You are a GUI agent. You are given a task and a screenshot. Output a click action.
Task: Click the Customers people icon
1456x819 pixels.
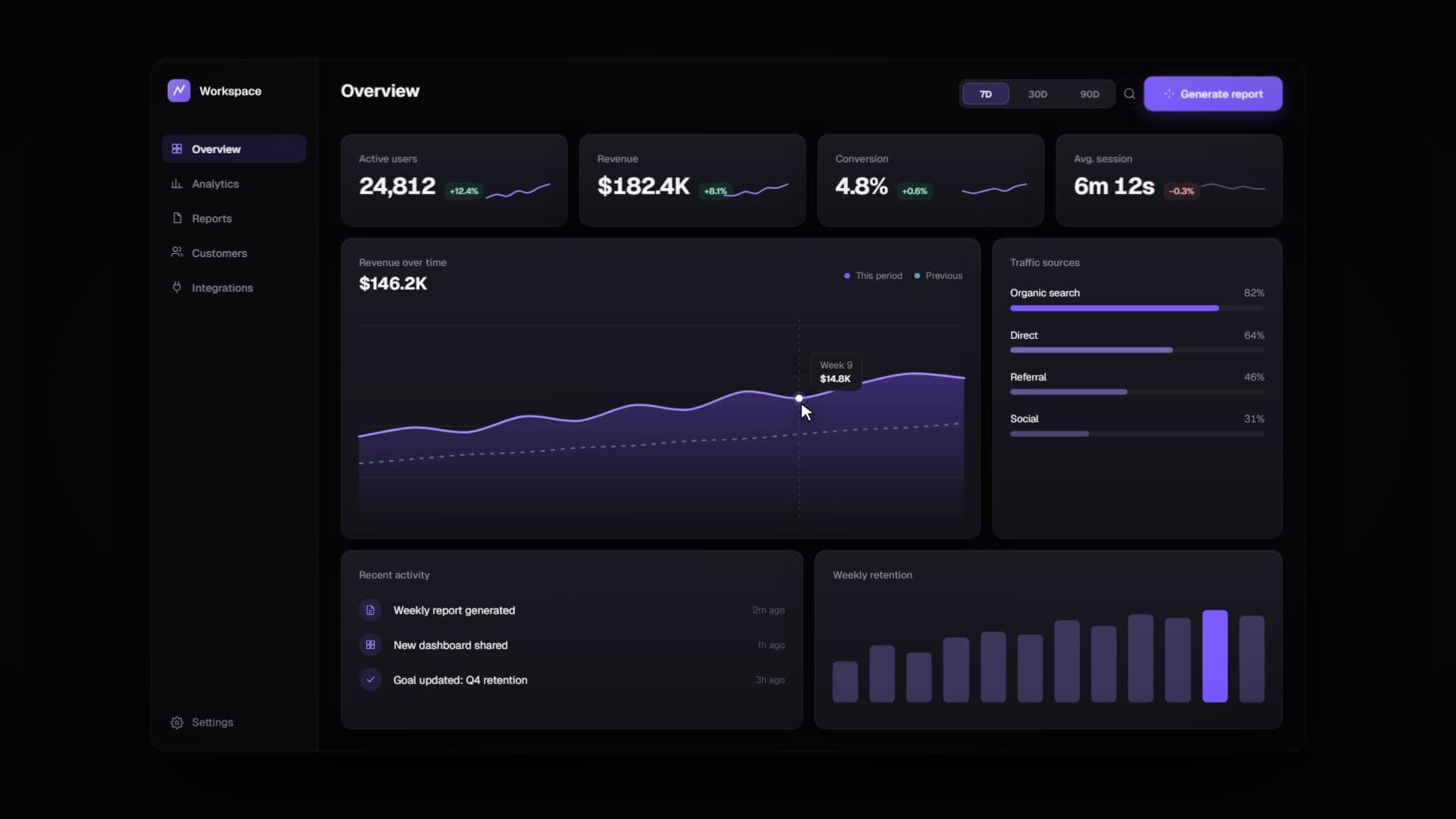(177, 253)
